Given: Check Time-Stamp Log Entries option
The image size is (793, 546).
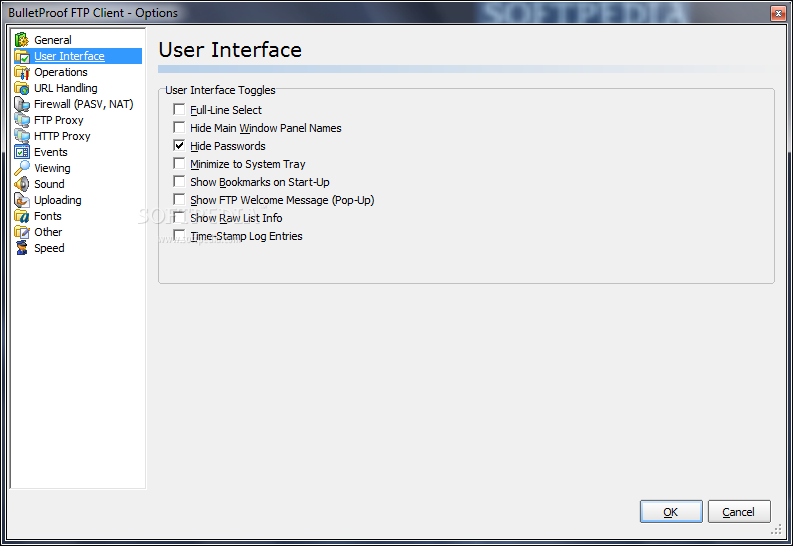Looking at the screenshot, I should click(x=179, y=235).
